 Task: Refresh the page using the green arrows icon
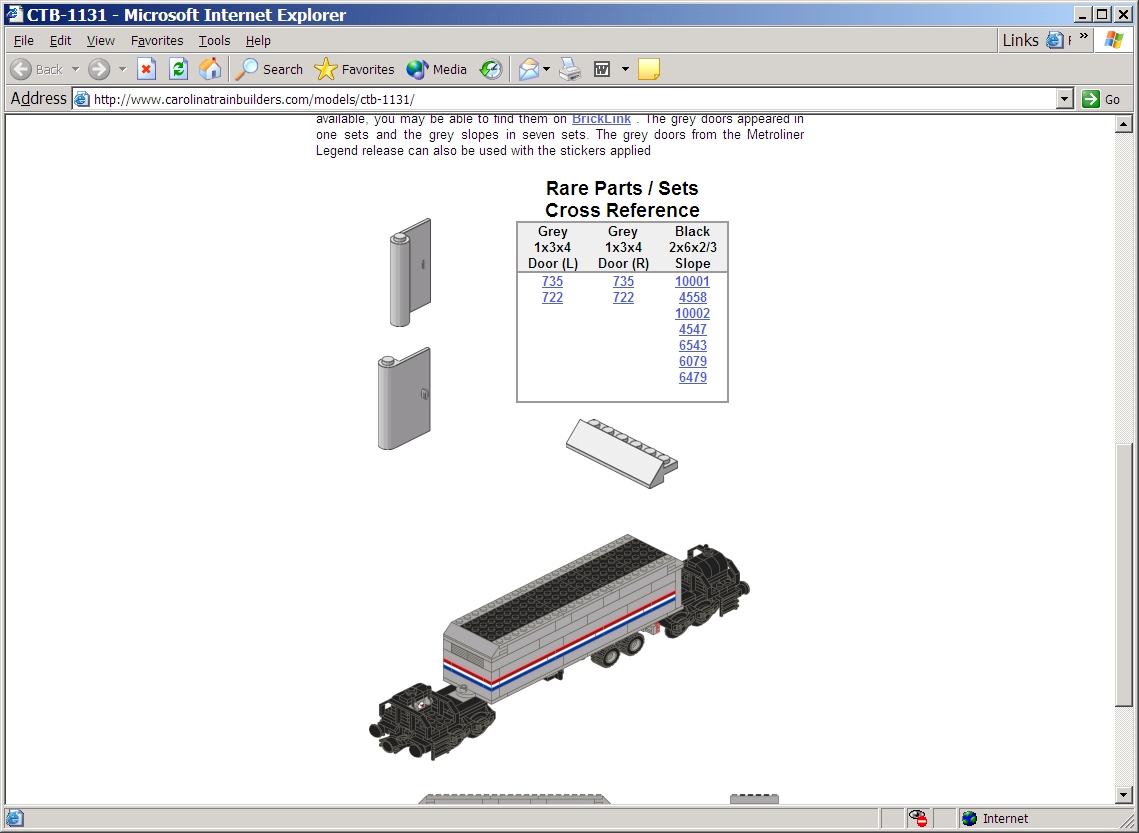tap(178, 70)
